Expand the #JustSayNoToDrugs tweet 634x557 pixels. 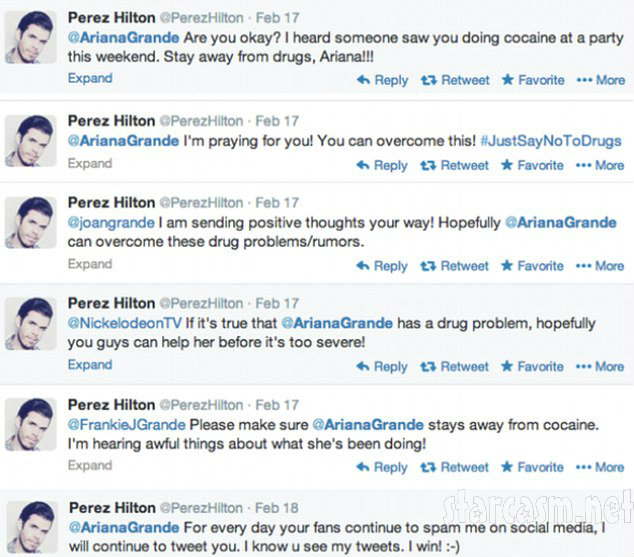coord(90,163)
